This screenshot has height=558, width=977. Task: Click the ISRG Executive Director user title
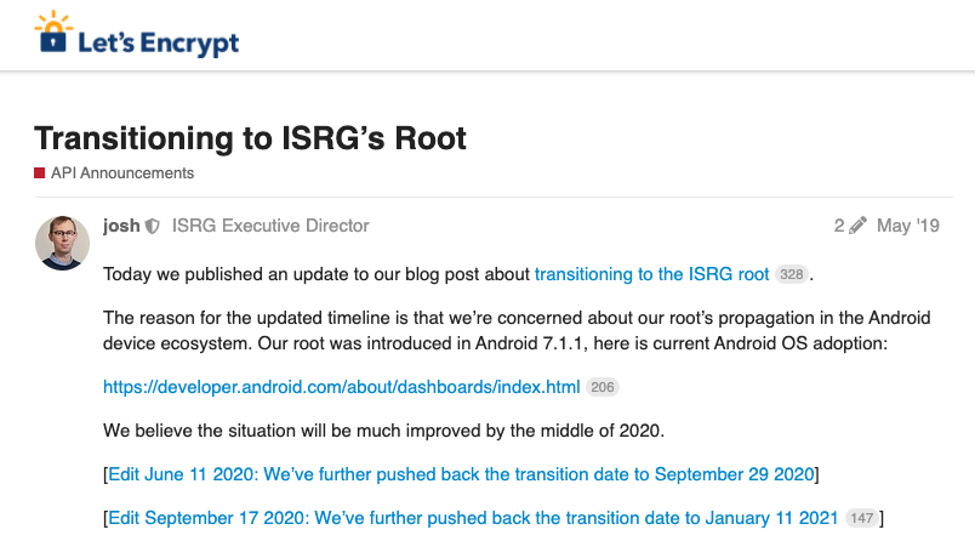pos(270,225)
